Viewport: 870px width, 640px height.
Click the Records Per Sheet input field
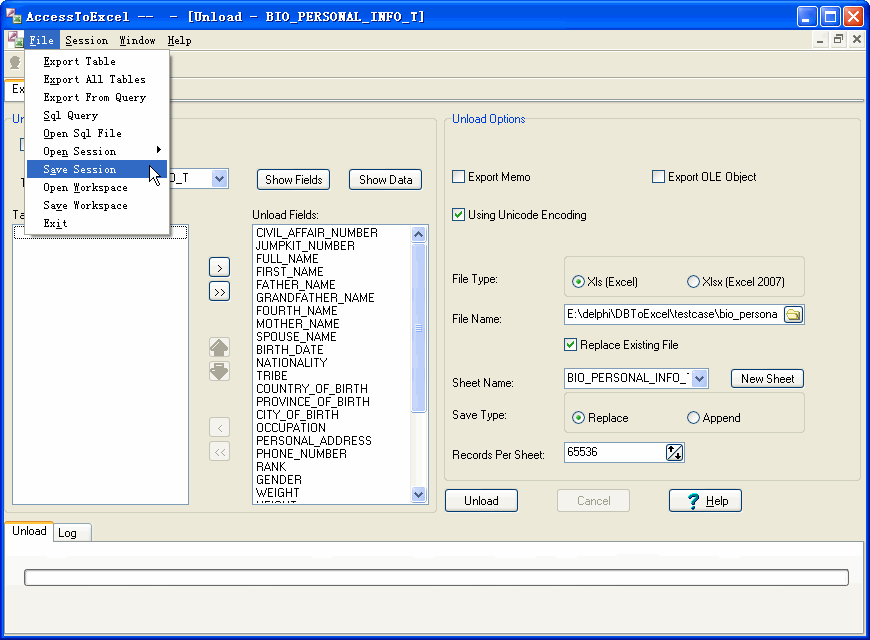tap(614, 452)
